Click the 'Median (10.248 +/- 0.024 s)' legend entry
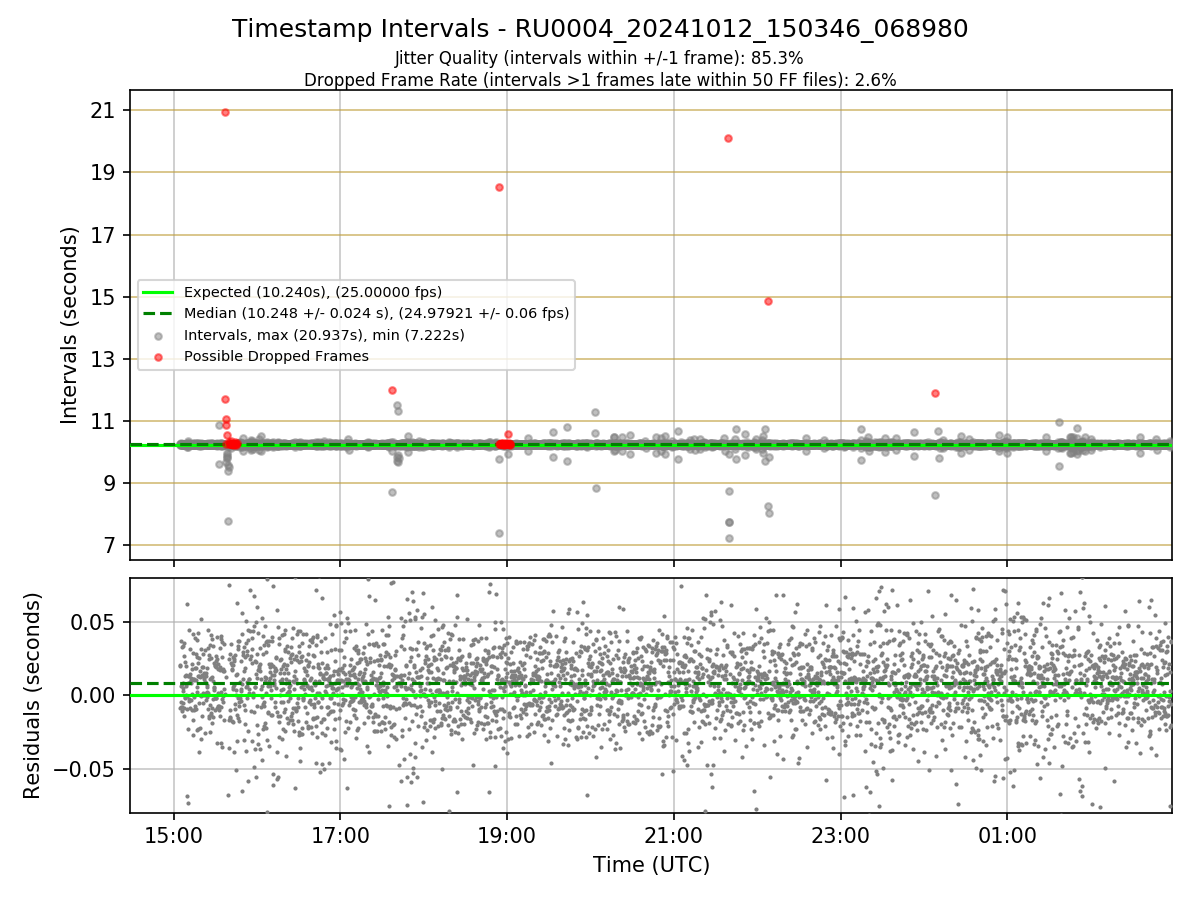 (377, 313)
